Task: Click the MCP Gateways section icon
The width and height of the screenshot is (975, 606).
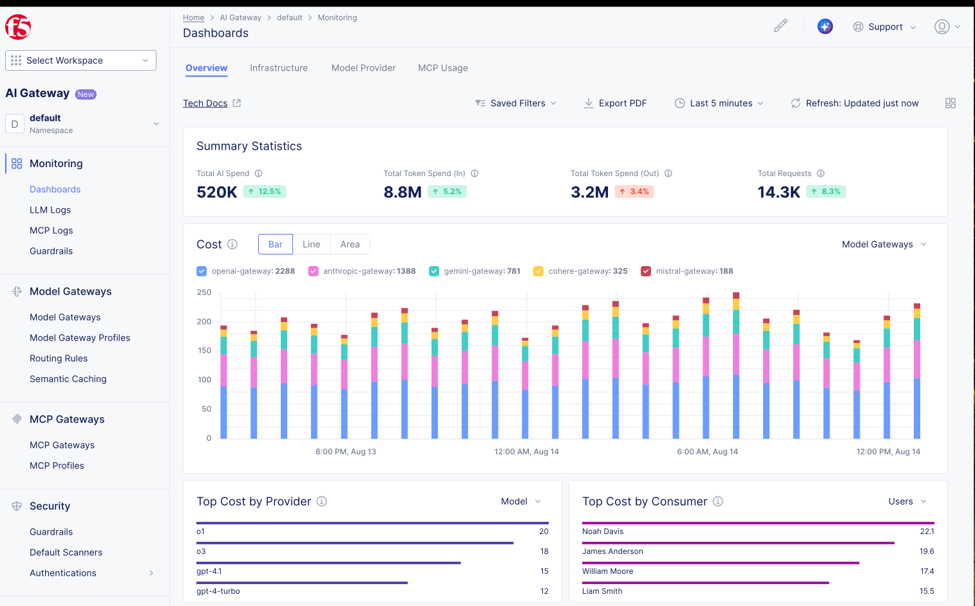Action: [17, 419]
